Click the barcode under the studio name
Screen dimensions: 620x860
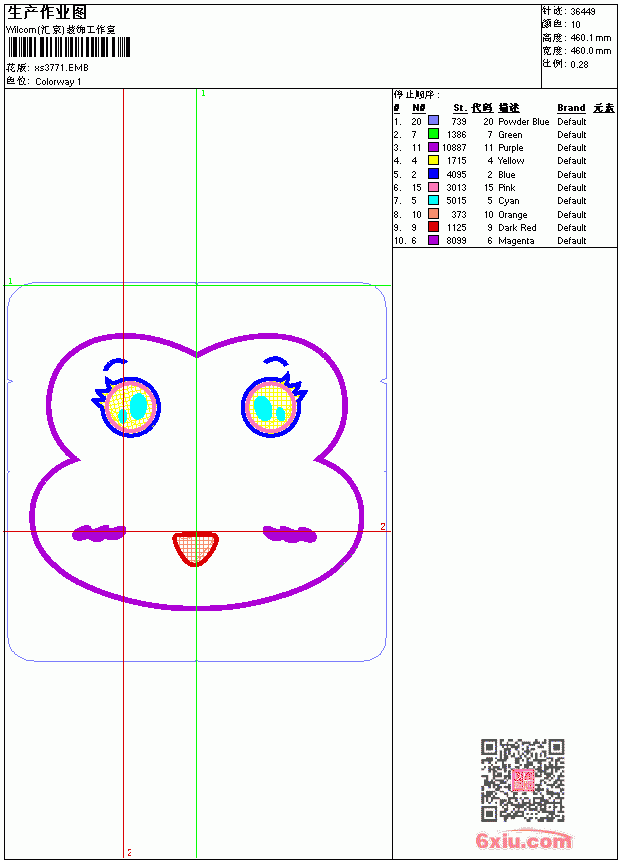click(x=69, y=47)
